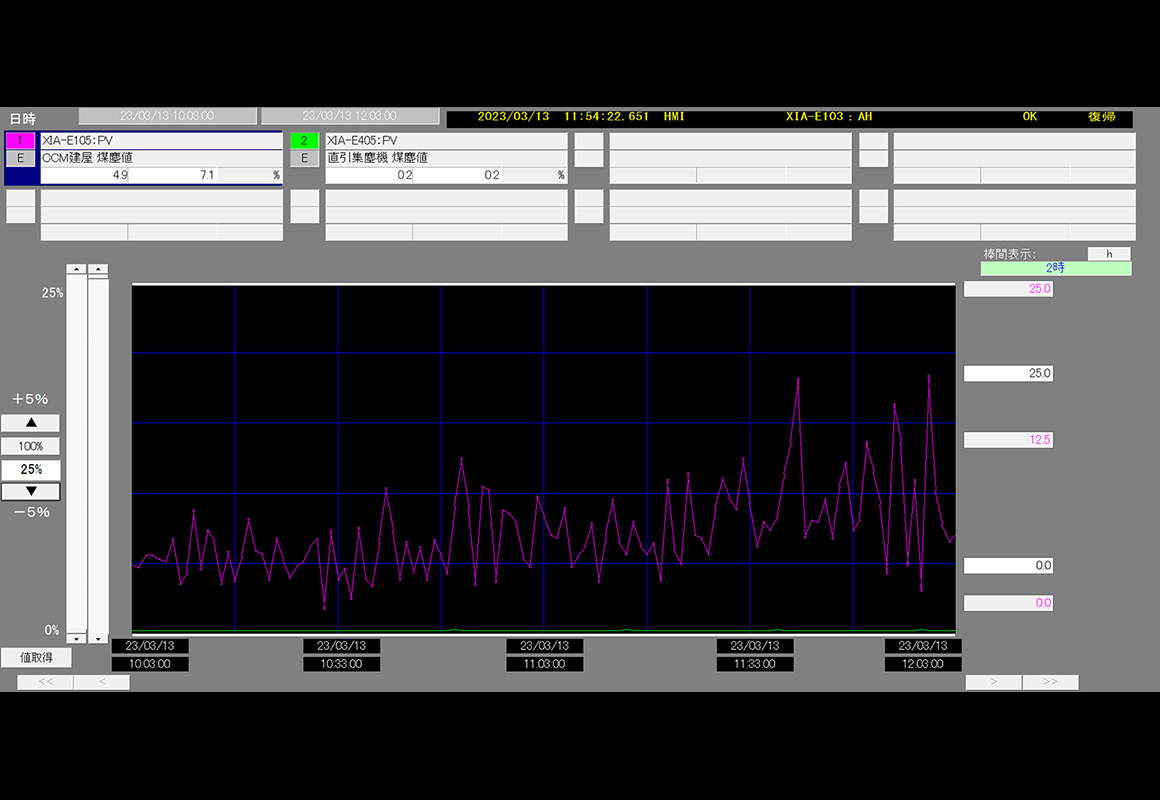Click the 復帰 status in alarm banner
The height and width of the screenshot is (800, 1160).
point(1102,116)
